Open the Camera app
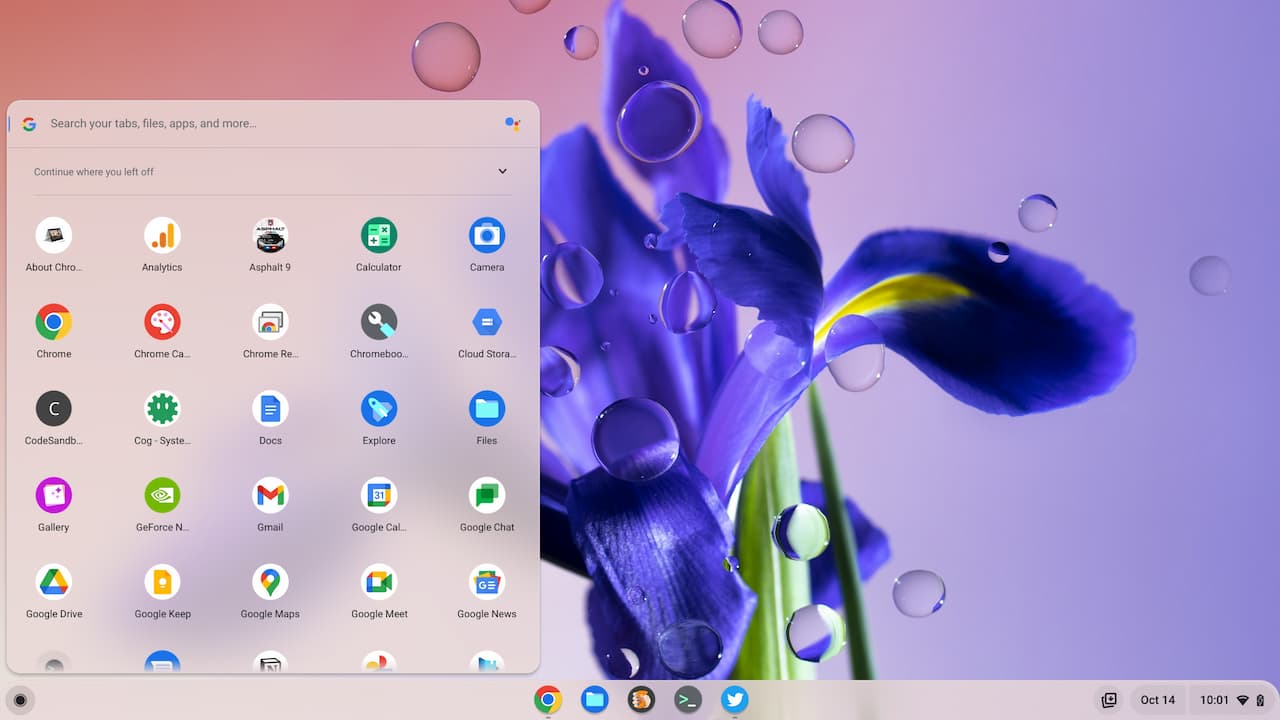 pyautogui.click(x=487, y=236)
